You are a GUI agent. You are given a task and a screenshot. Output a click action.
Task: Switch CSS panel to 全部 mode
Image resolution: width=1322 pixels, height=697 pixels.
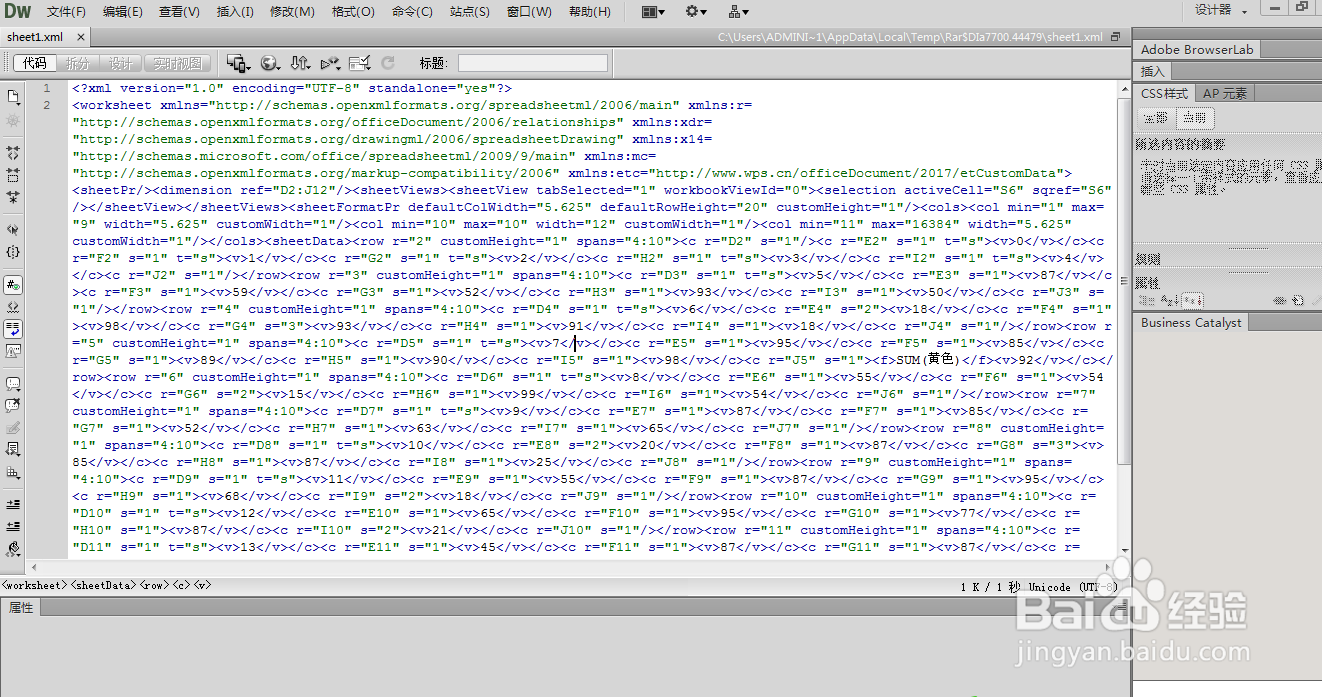coord(1156,117)
